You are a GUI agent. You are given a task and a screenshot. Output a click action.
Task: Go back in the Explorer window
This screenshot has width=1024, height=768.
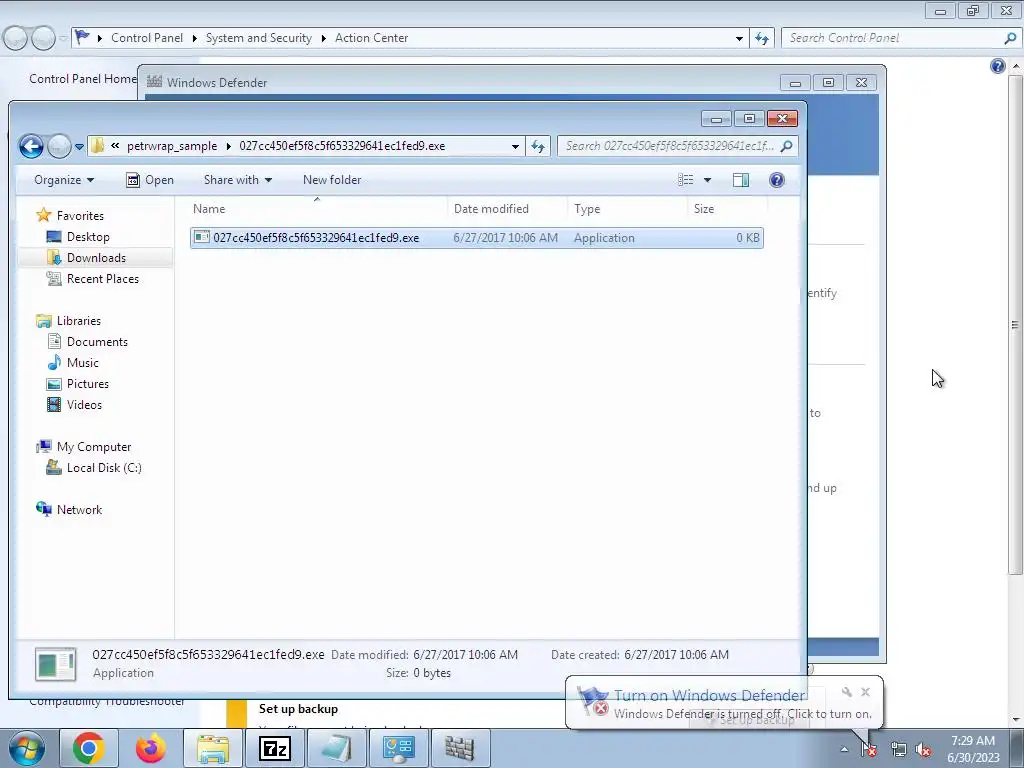click(31, 146)
